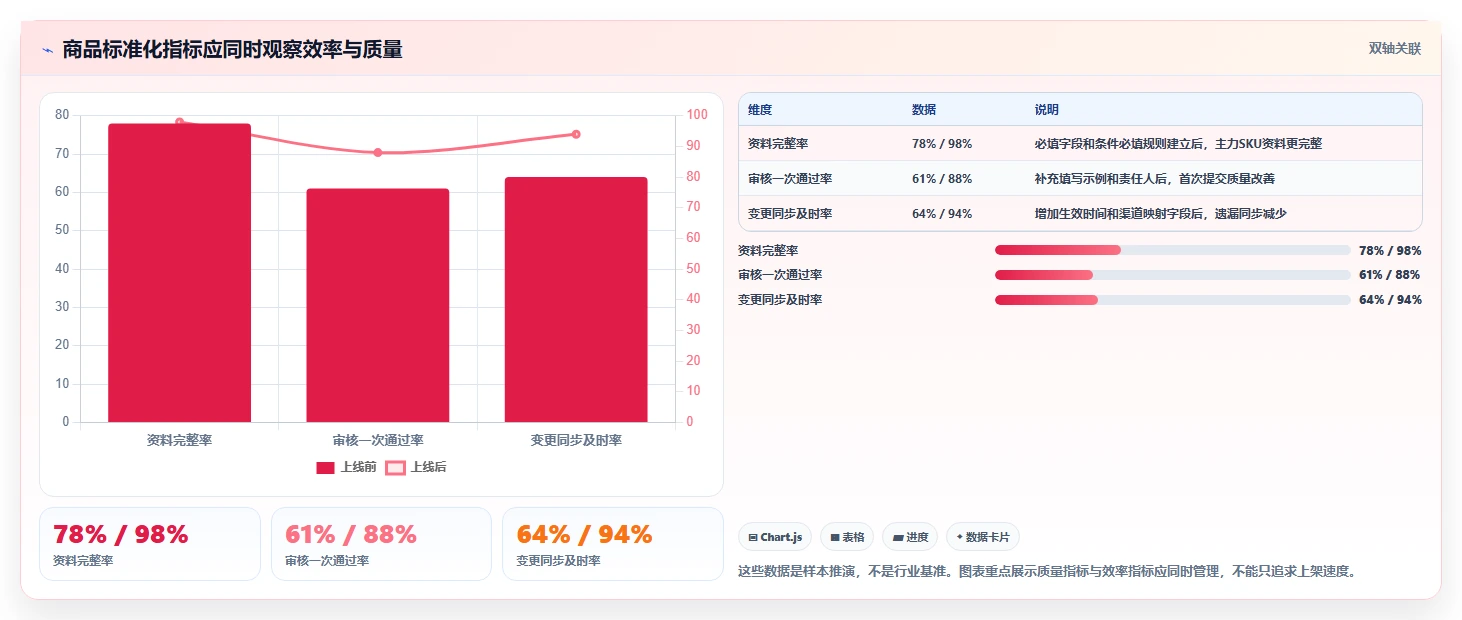Click the 双轴关联 label in header
Viewport: 1462px width, 620px height.
[x=1395, y=49]
